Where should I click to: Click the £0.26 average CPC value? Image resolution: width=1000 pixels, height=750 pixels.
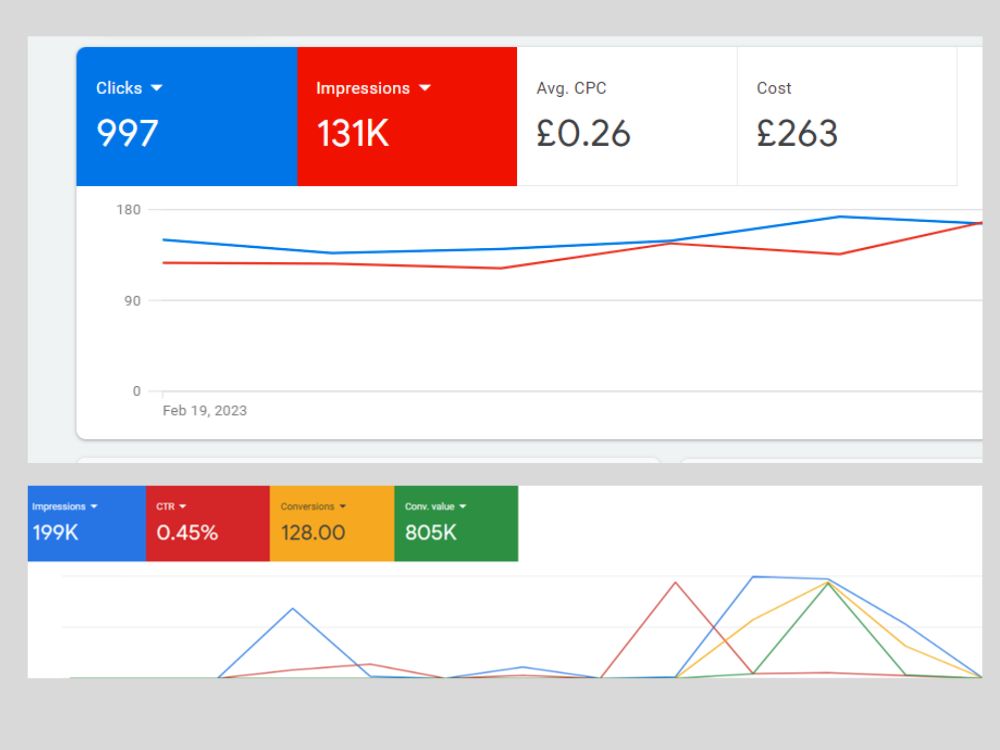583,133
